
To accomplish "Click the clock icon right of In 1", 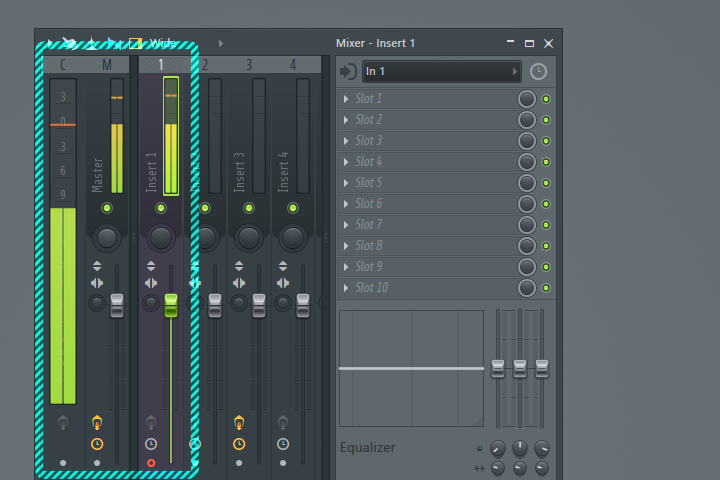I will click(538, 72).
